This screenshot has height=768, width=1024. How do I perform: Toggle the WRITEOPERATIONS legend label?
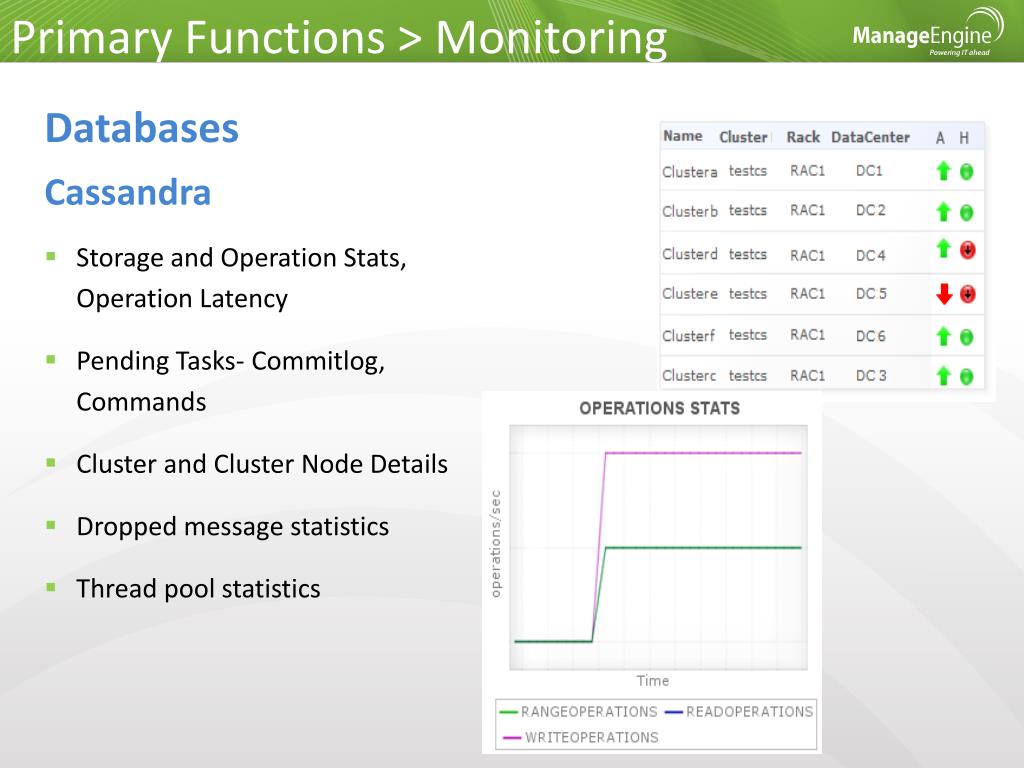[x=592, y=738]
